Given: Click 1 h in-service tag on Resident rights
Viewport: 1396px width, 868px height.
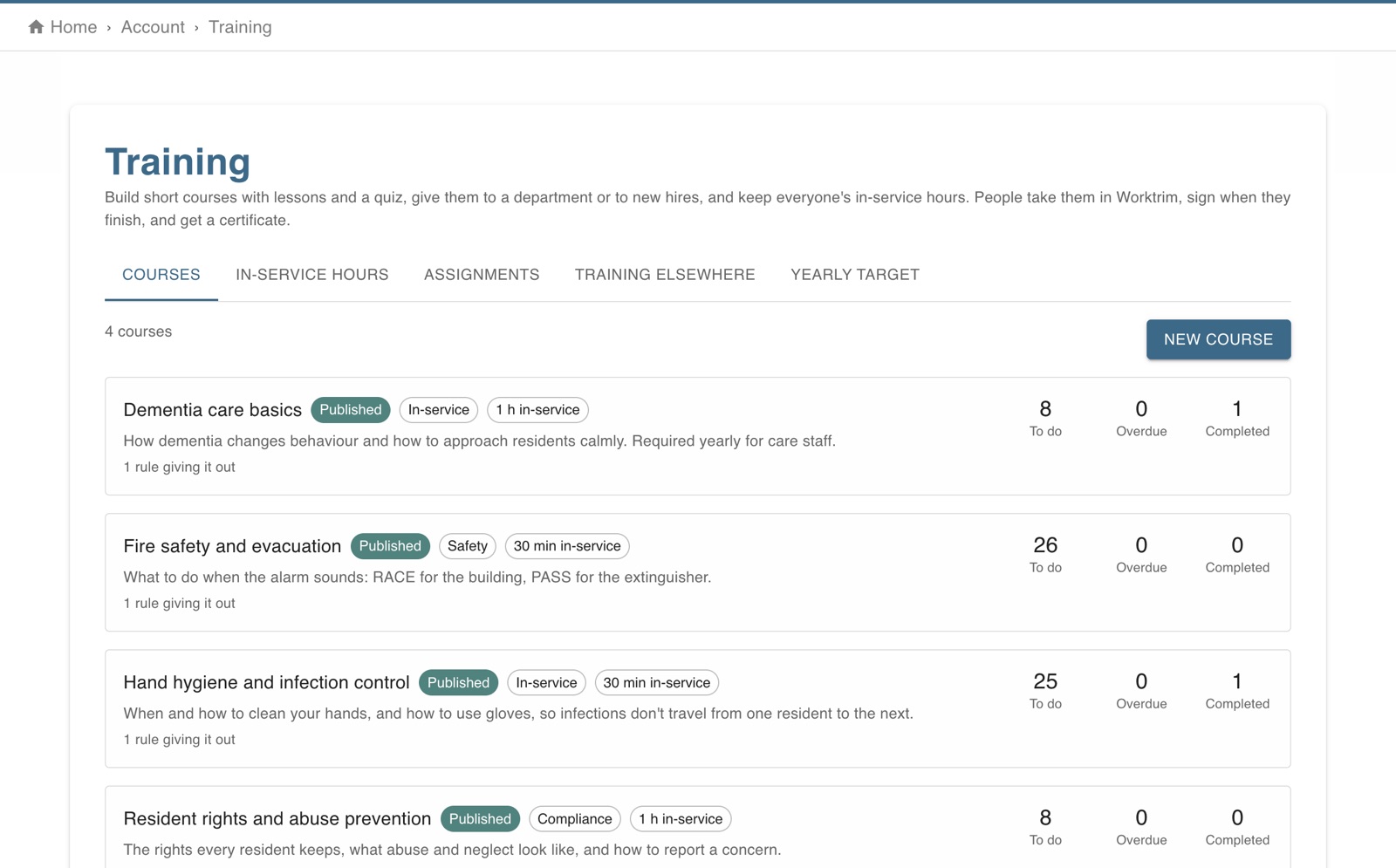Looking at the screenshot, I should pos(681,818).
